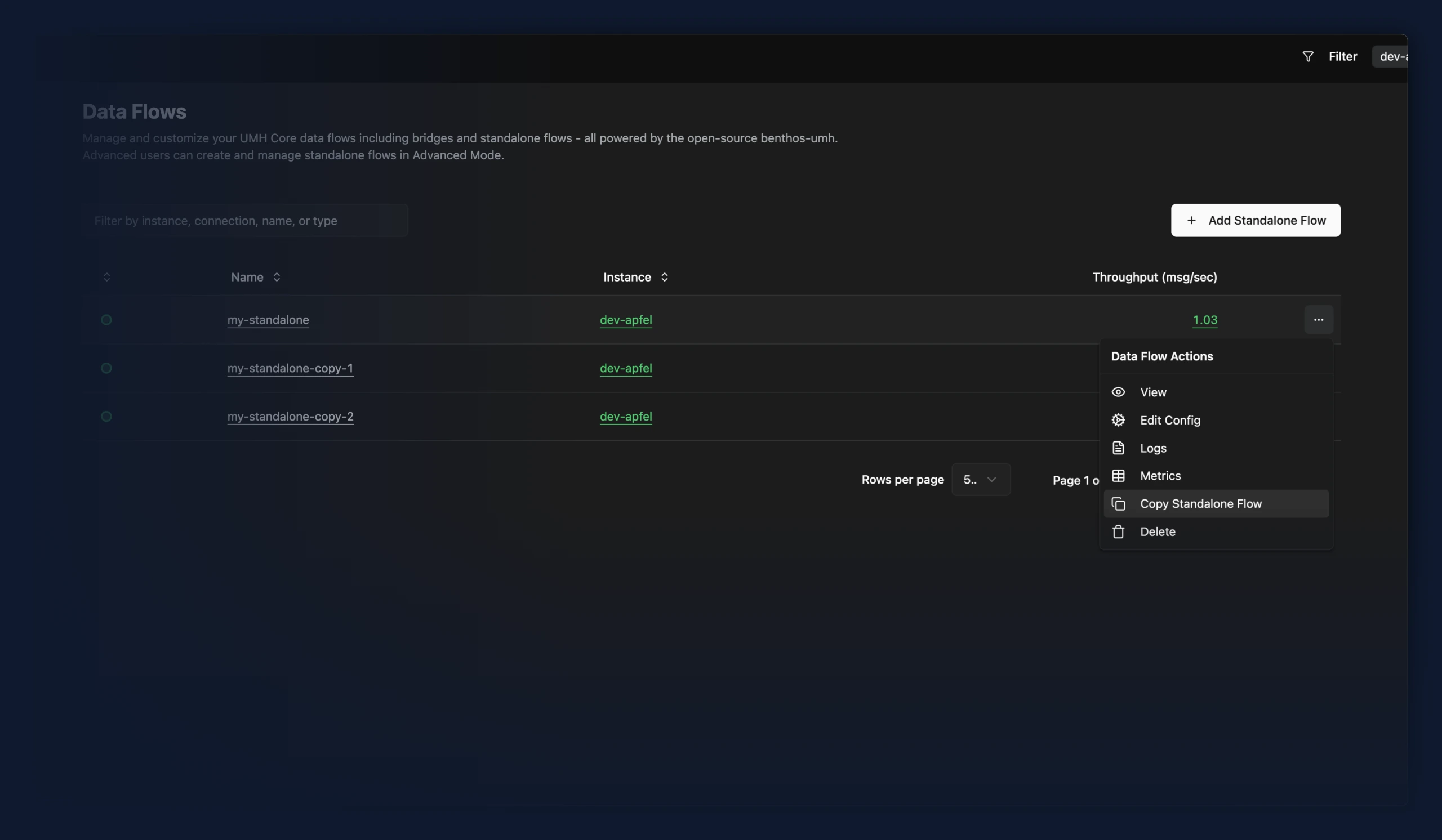Click the table icon beside Metrics
1442x840 pixels.
click(x=1118, y=476)
